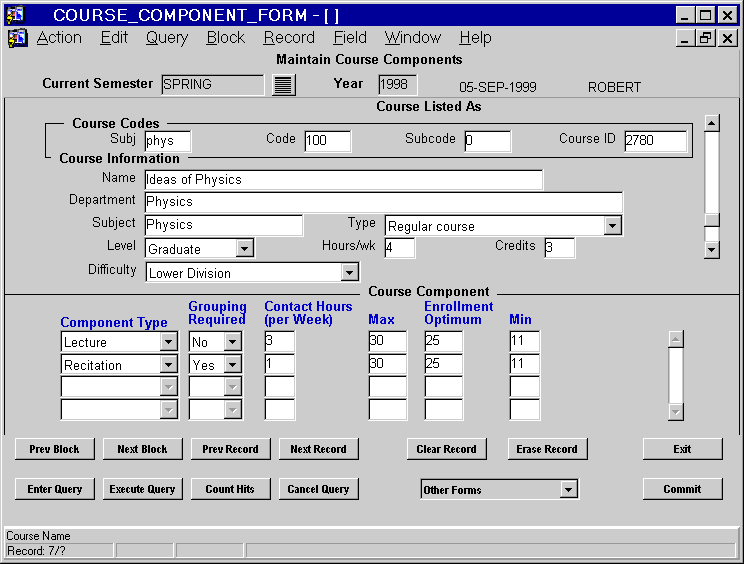Click the down arrow of the course scrollbar

click(x=712, y=250)
